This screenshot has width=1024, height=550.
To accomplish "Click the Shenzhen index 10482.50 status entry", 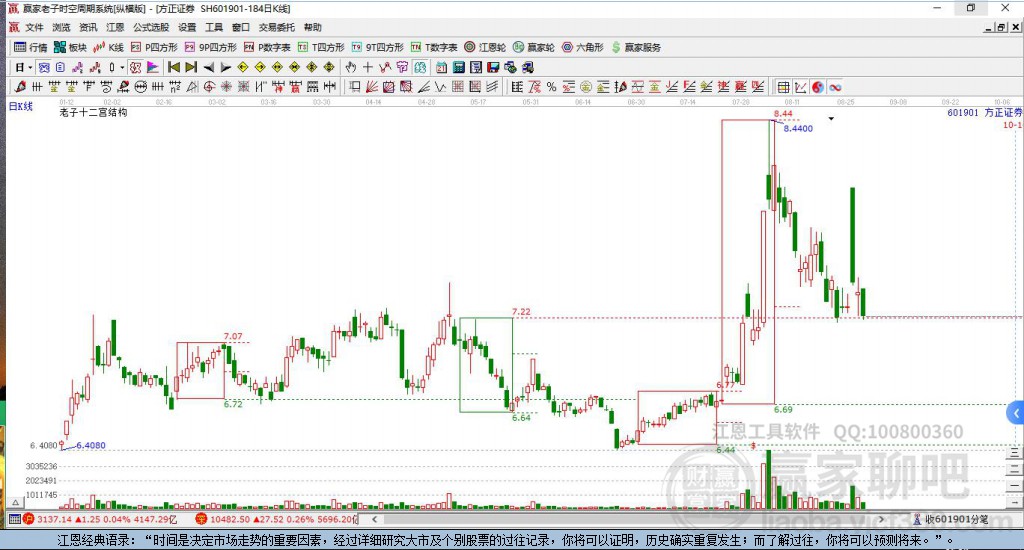I will tap(276, 519).
